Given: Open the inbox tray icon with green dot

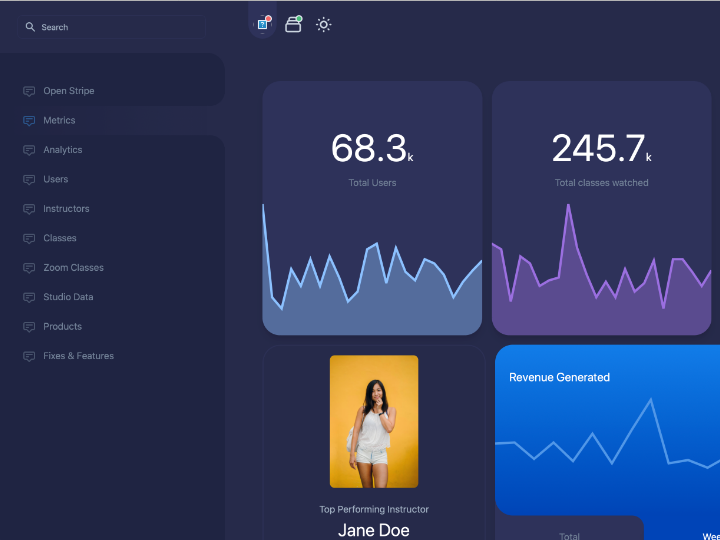Looking at the screenshot, I should point(293,24).
